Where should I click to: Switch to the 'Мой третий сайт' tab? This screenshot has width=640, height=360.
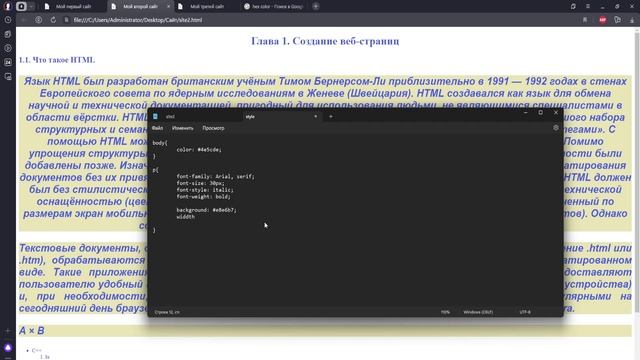click(207, 7)
